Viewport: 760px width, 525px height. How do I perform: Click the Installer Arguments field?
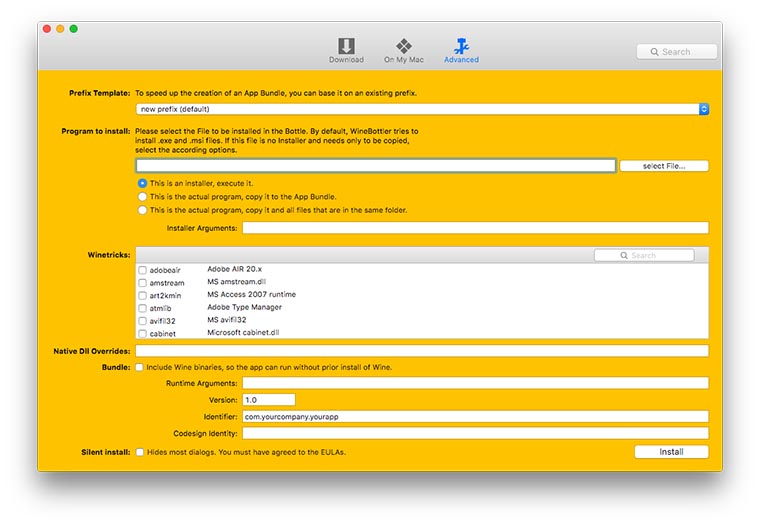[x=475, y=228]
